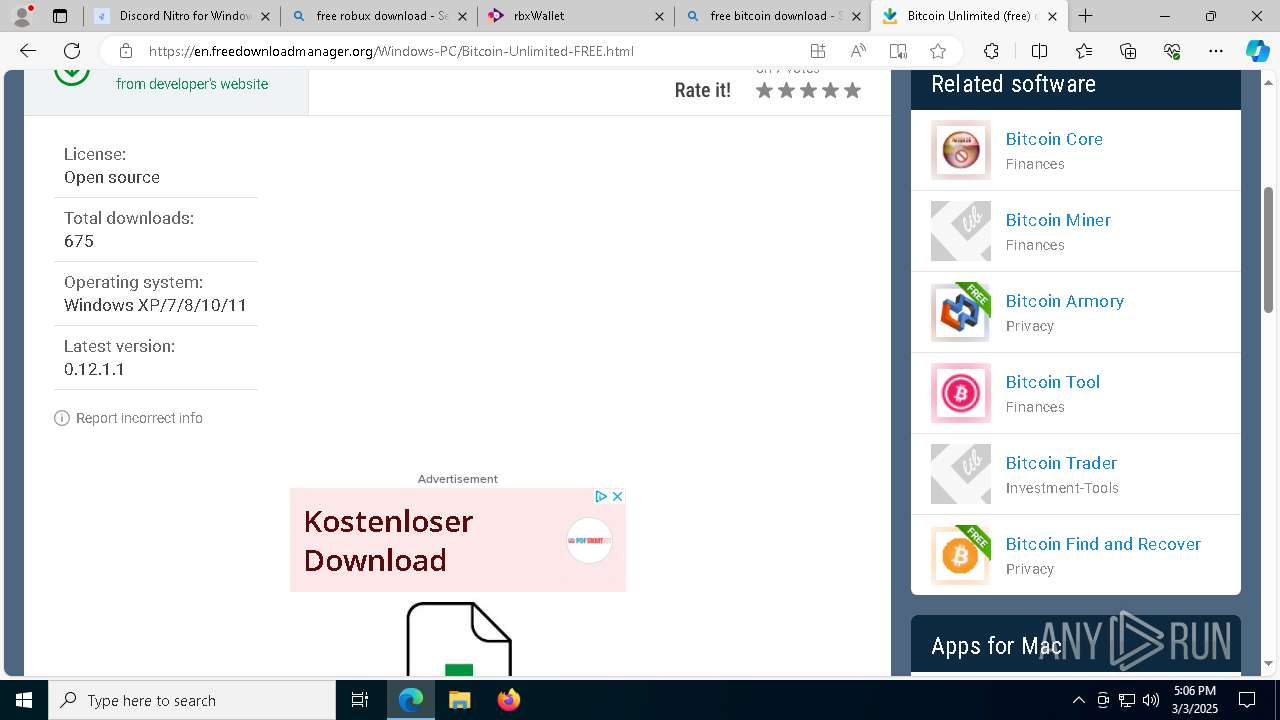Open the Collections icon

(x=1128, y=51)
